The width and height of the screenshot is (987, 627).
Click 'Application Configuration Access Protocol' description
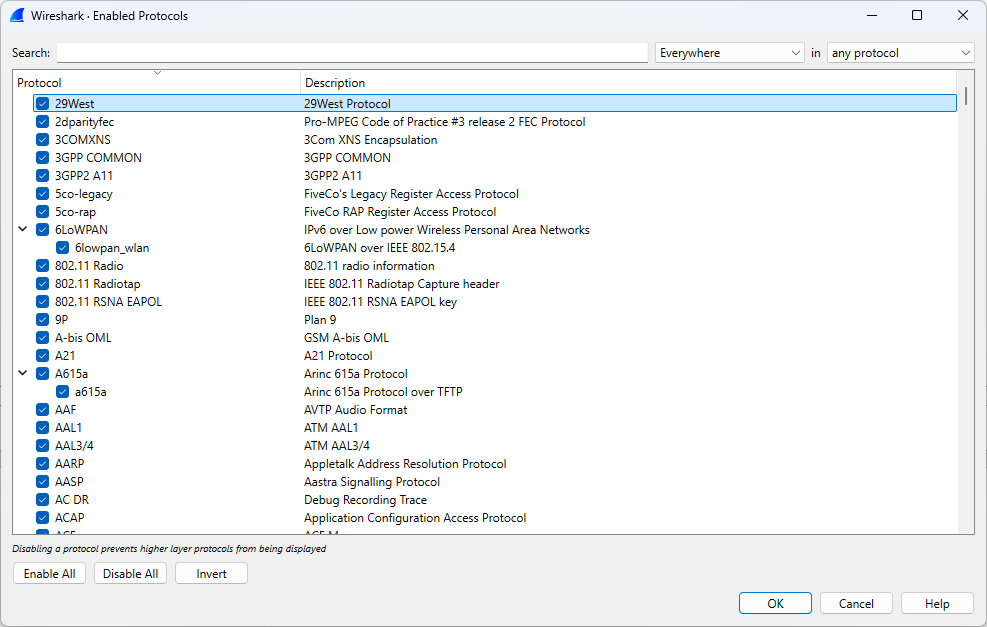tap(415, 517)
